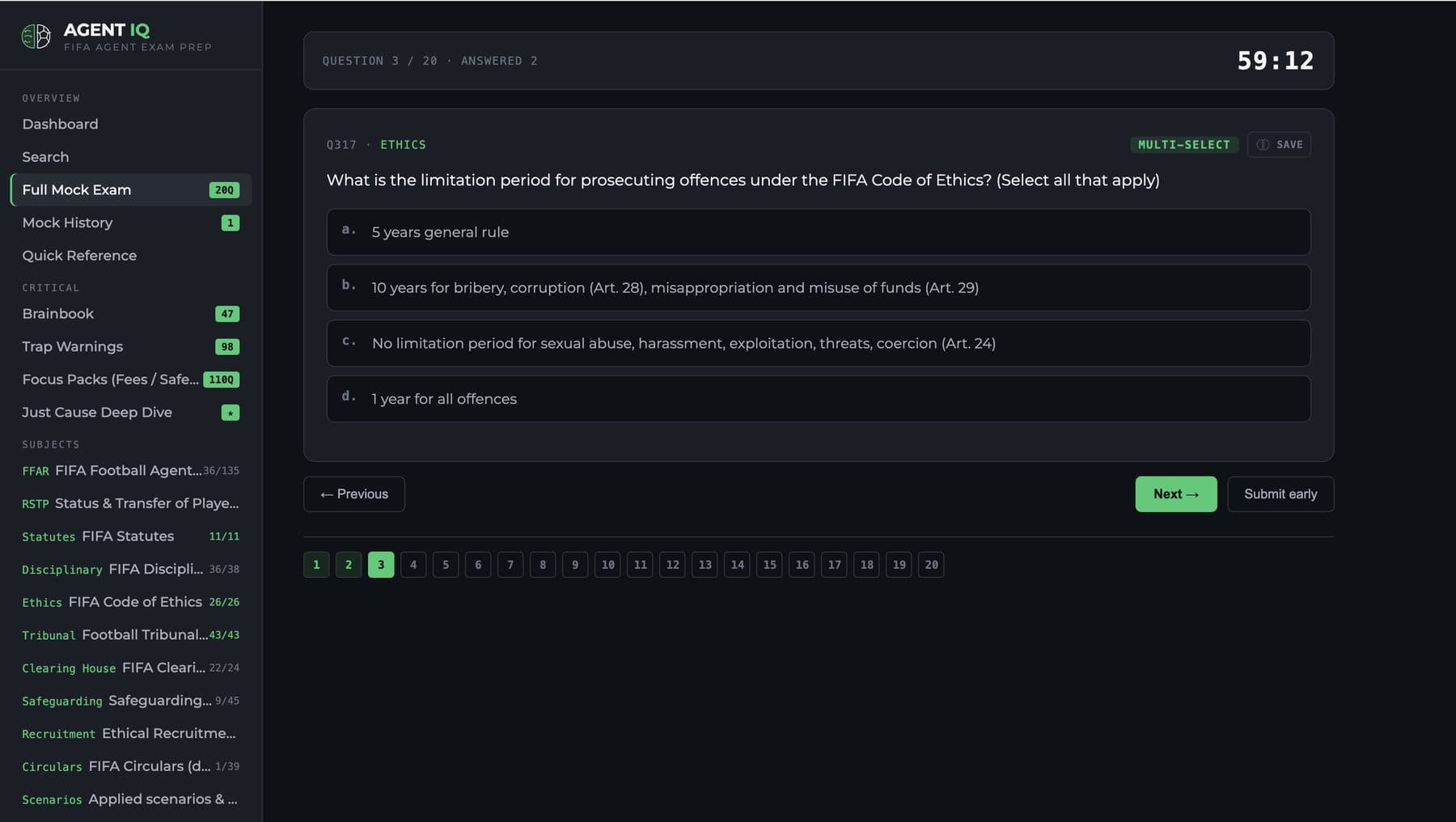The width and height of the screenshot is (1456, 822).
Task: Open the FIFA Code of Ethics subject
Action: (x=131, y=602)
